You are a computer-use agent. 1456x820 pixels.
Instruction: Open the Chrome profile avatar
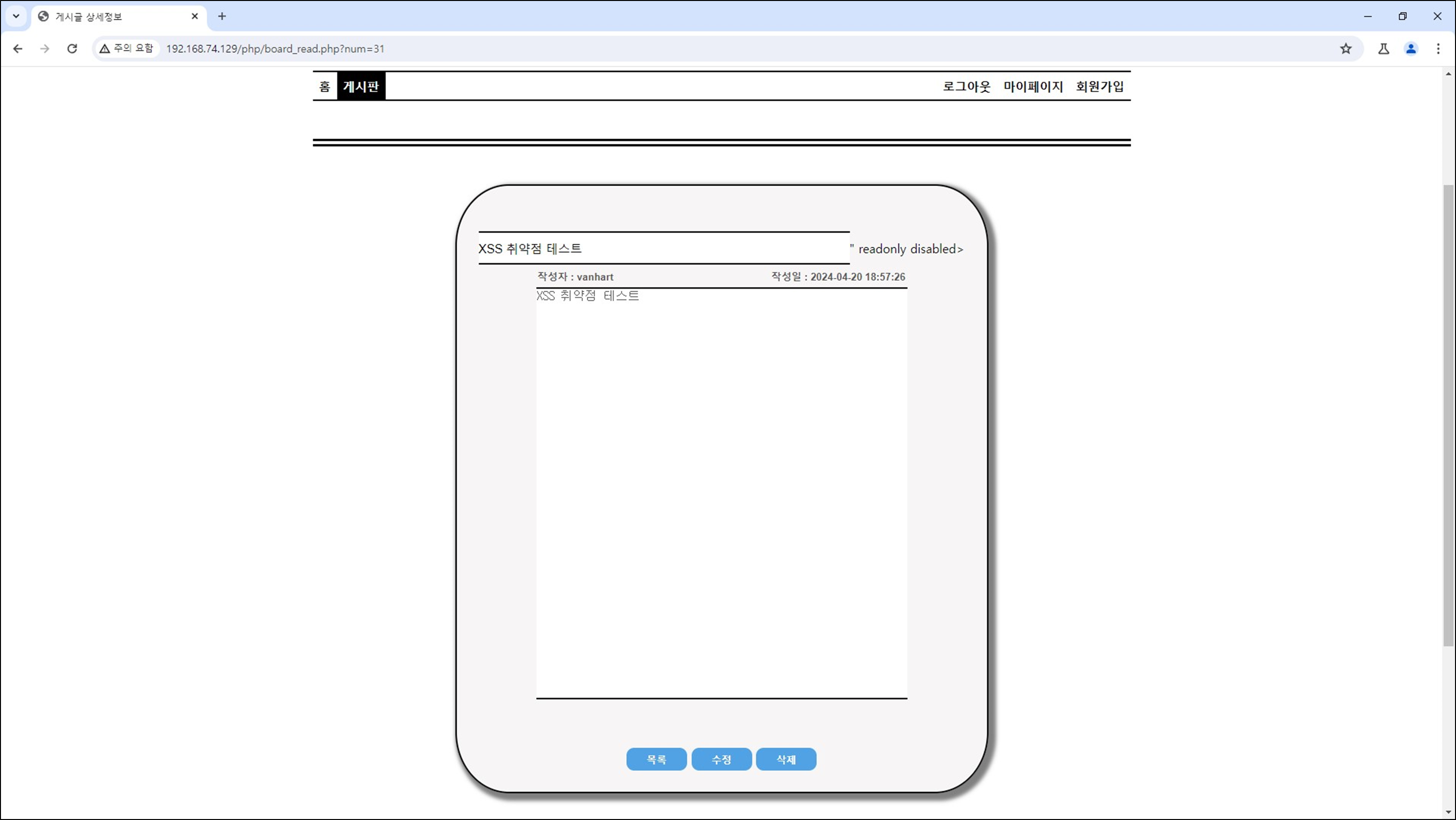[x=1411, y=48]
